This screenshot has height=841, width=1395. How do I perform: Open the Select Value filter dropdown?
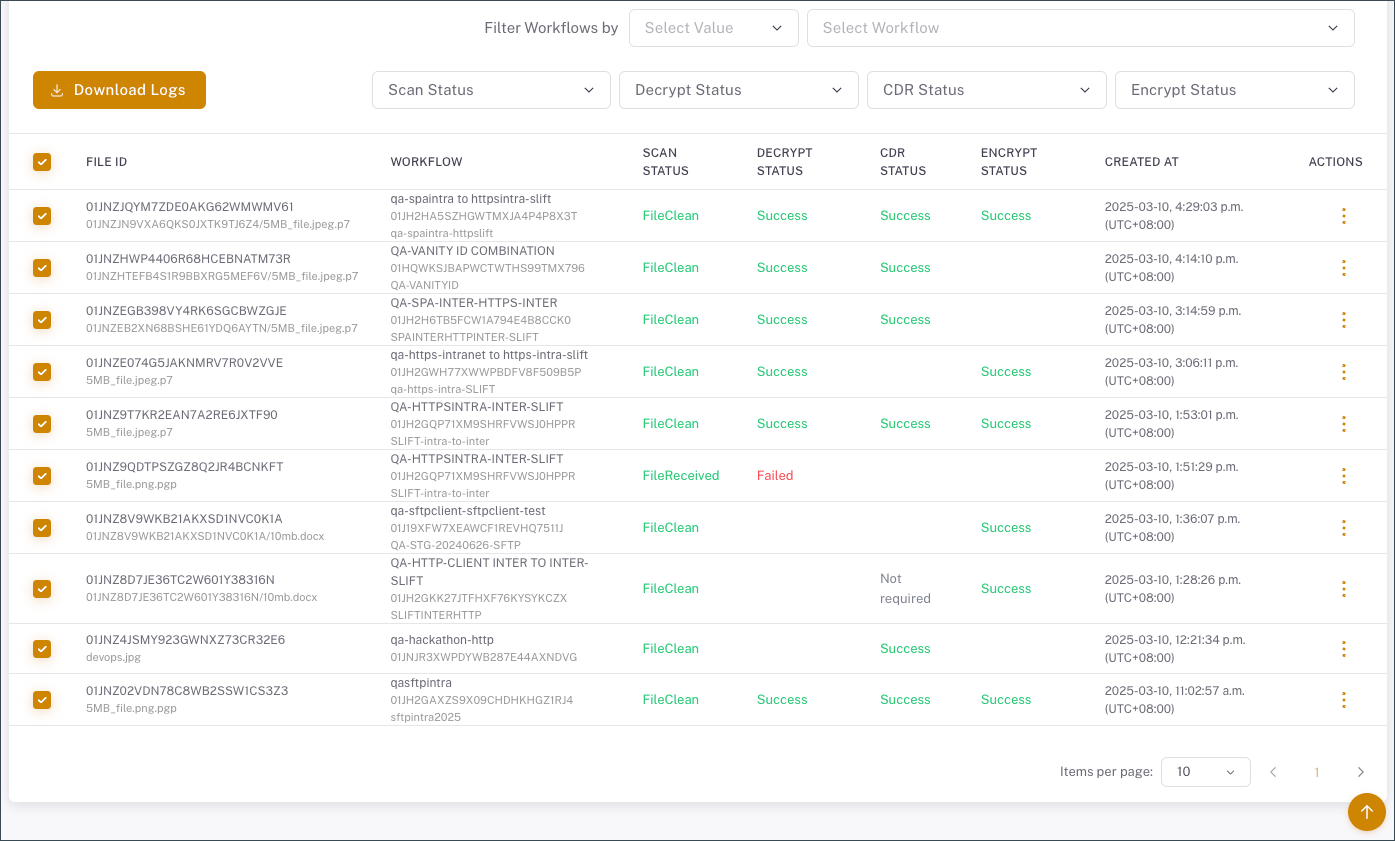tap(713, 28)
